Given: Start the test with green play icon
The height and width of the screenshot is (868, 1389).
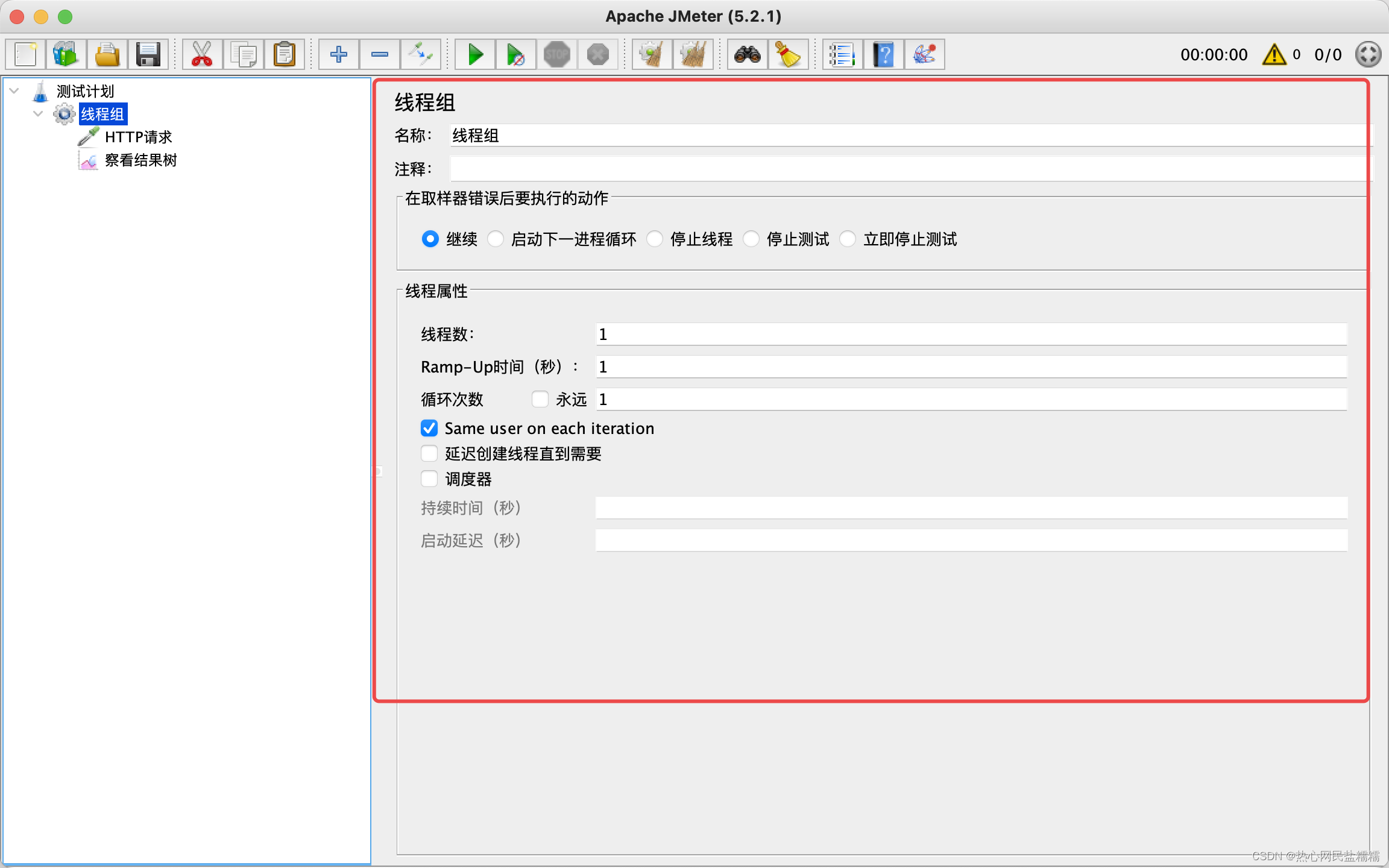Looking at the screenshot, I should click(x=475, y=54).
